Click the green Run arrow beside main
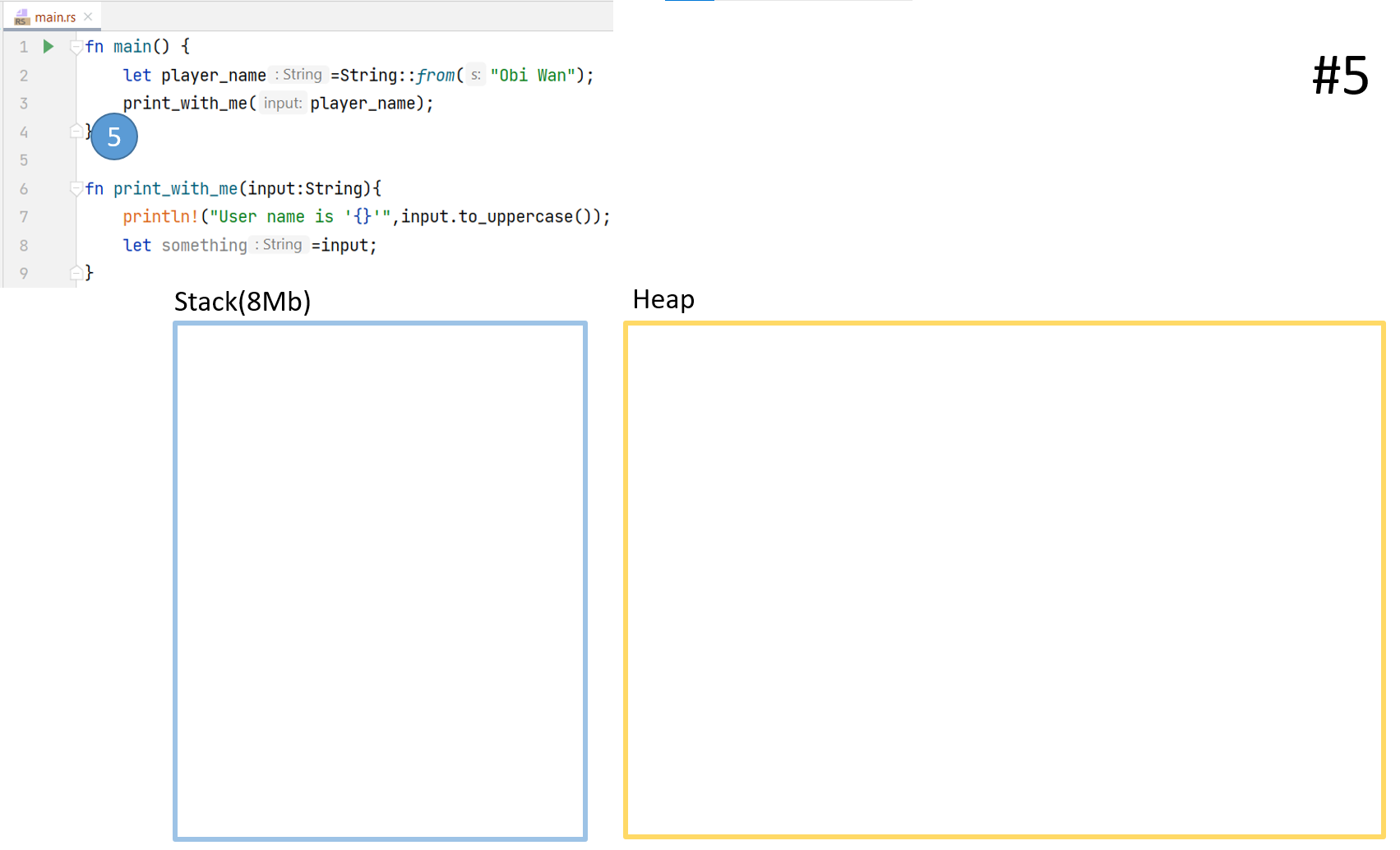 [x=49, y=47]
